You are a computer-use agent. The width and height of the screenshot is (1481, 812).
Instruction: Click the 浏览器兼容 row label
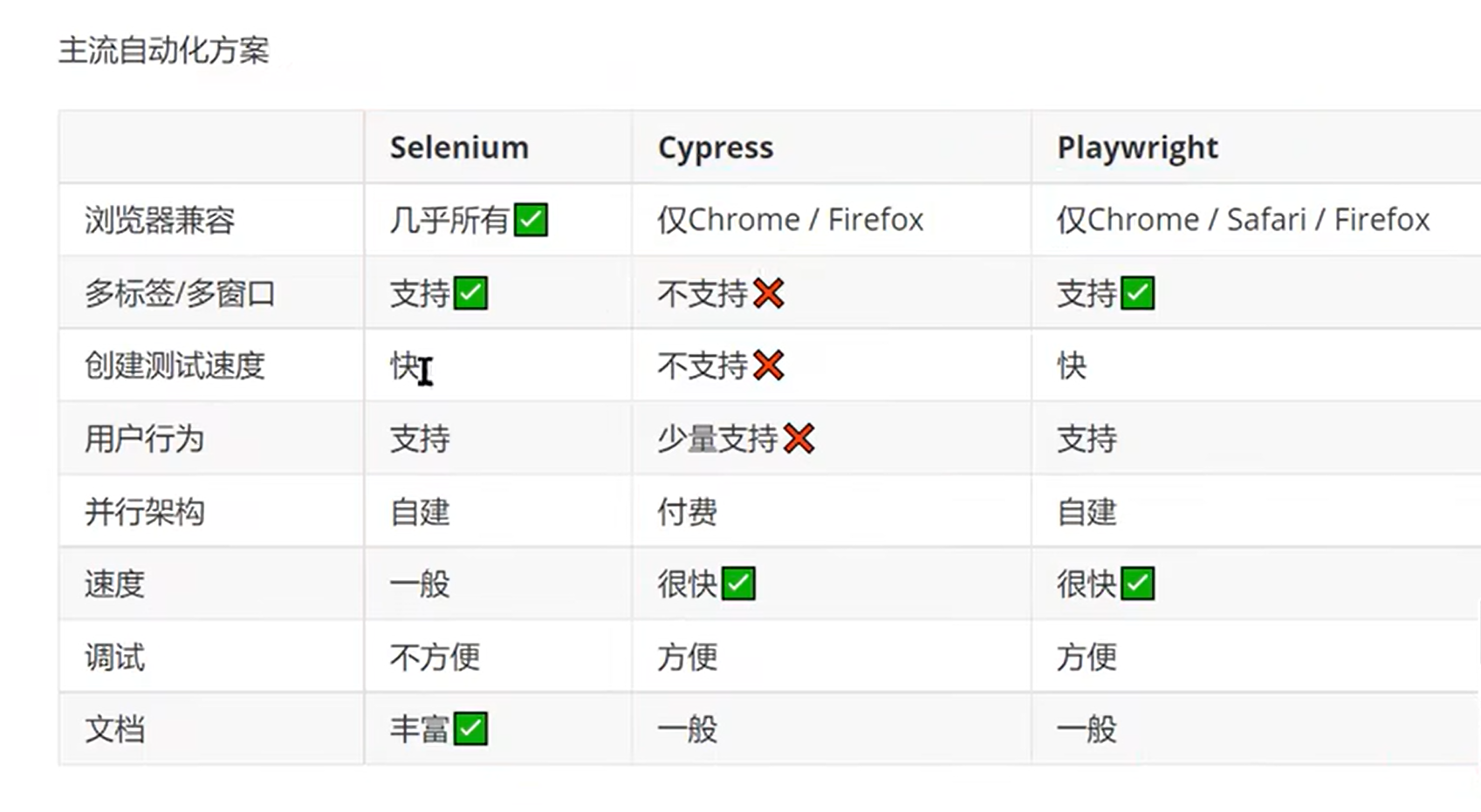160,220
